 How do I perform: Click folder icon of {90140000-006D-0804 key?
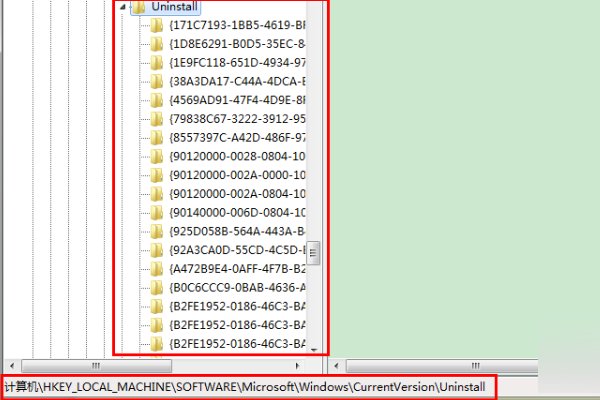pyautogui.click(x=156, y=212)
